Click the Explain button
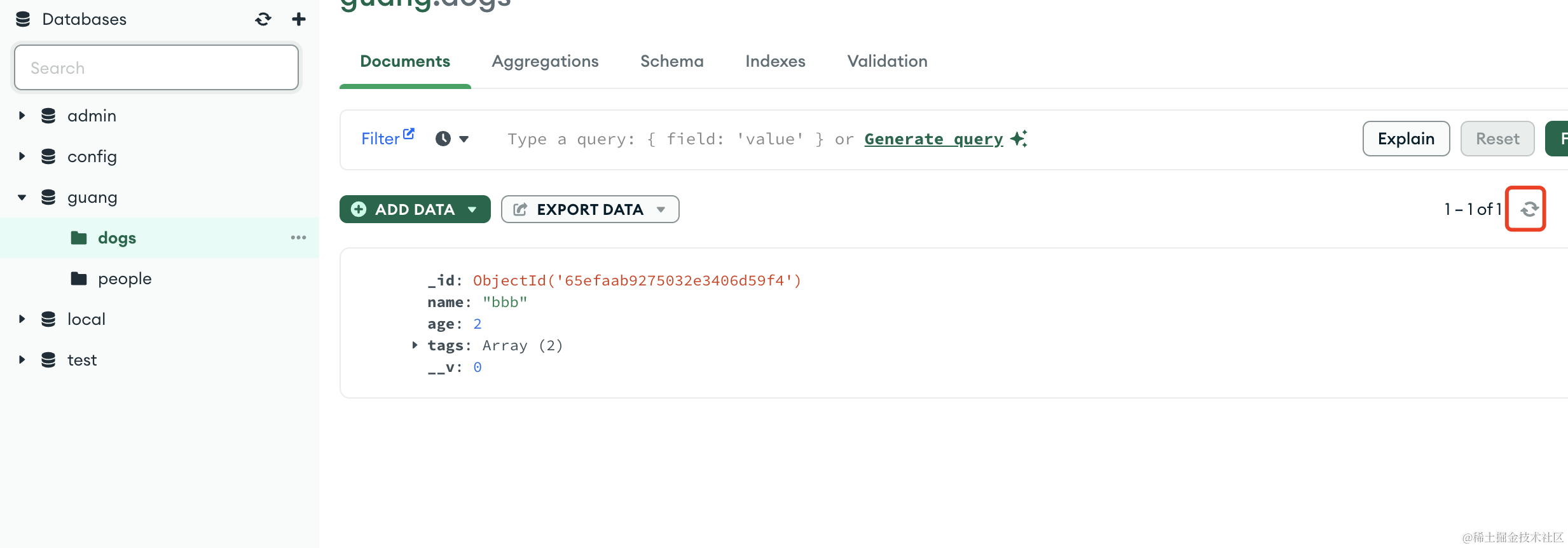This screenshot has height=548, width=1568. [x=1406, y=139]
